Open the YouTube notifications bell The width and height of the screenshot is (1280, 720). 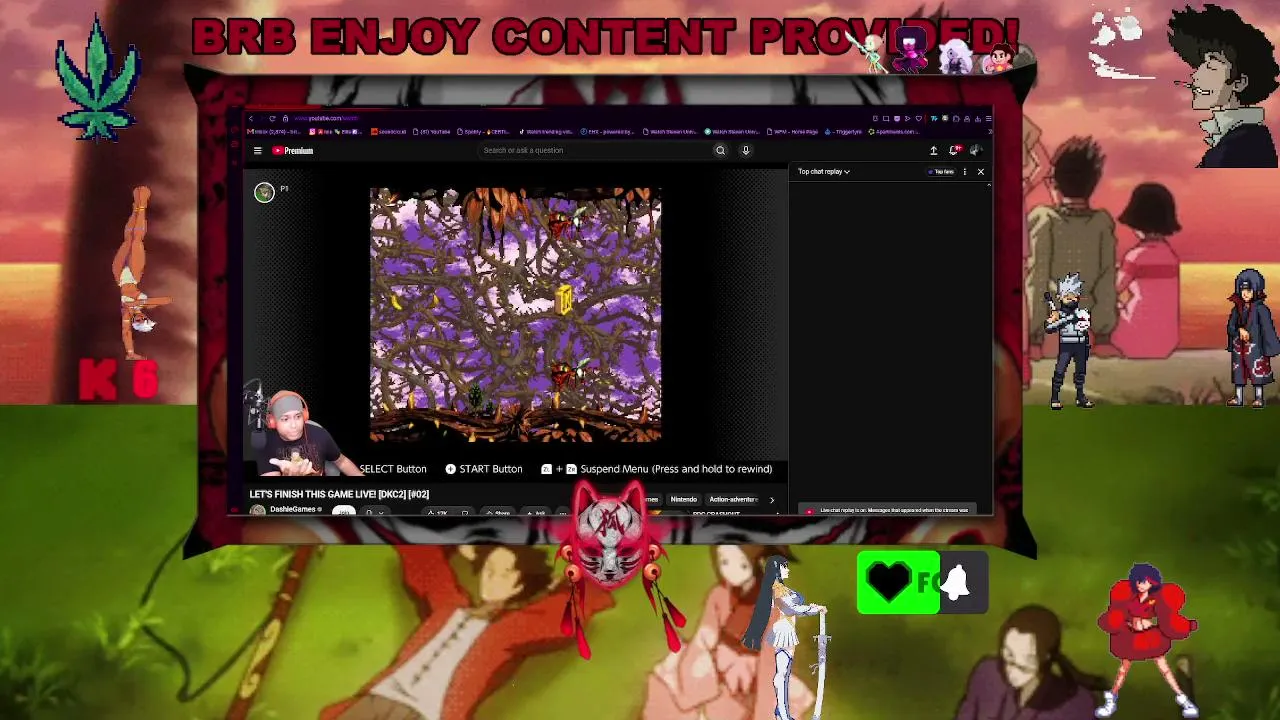coord(954,150)
